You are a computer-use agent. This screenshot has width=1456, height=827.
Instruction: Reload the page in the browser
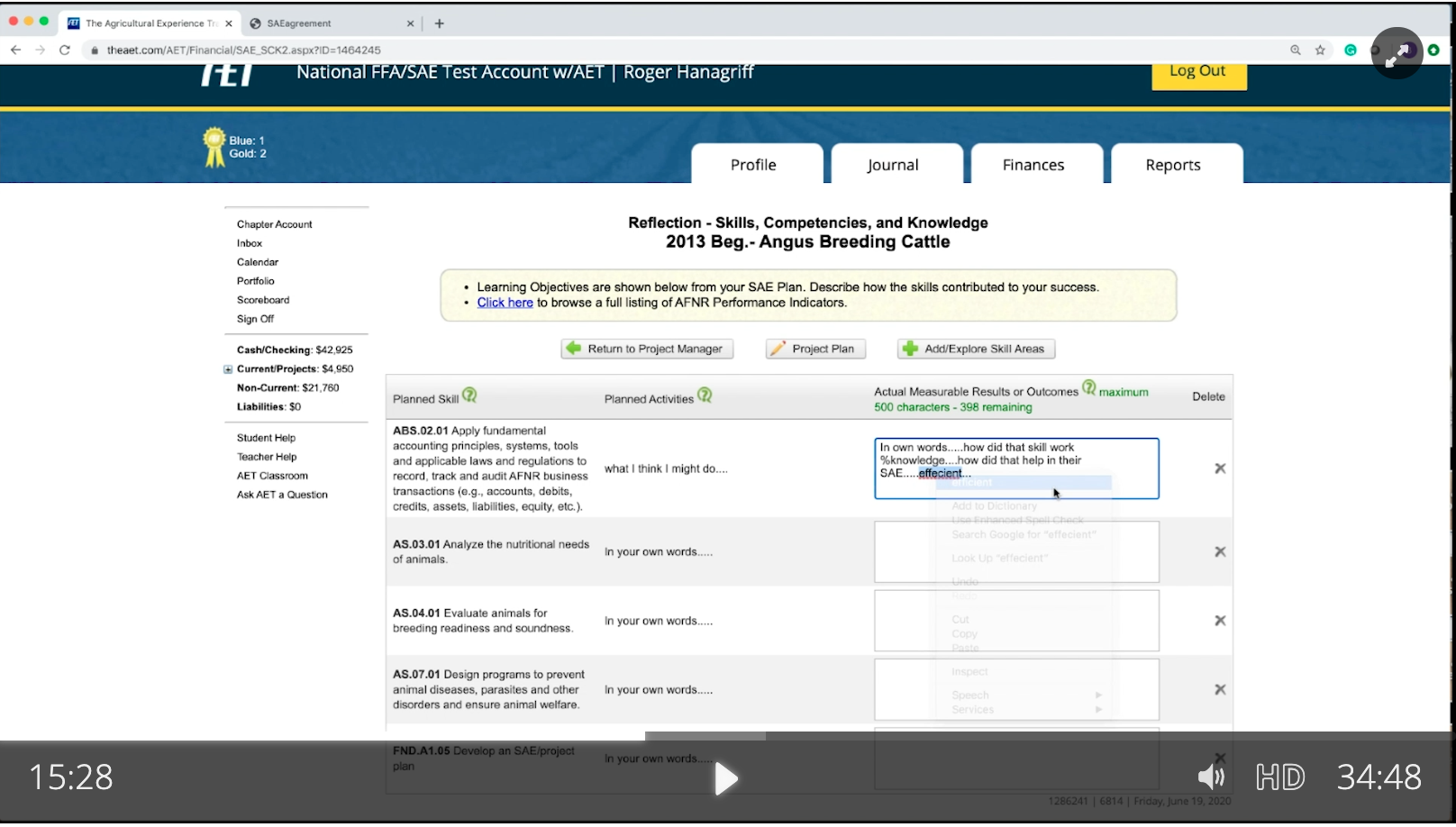point(65,50)
